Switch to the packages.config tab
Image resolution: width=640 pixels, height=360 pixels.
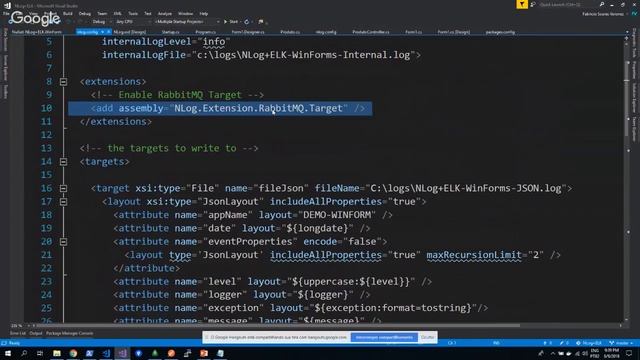click(500, 32)
